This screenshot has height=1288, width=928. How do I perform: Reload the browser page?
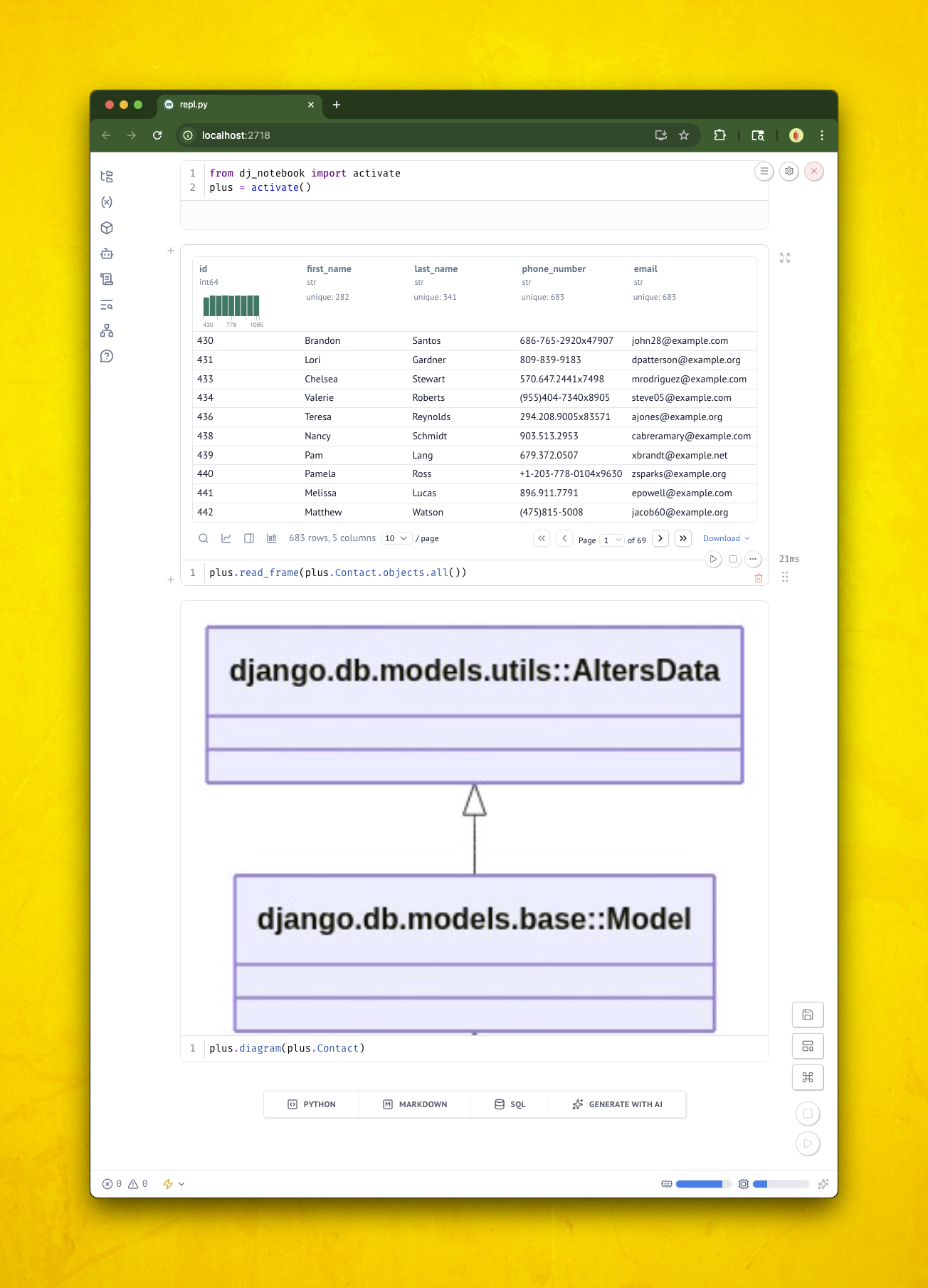tap(157, 135)
